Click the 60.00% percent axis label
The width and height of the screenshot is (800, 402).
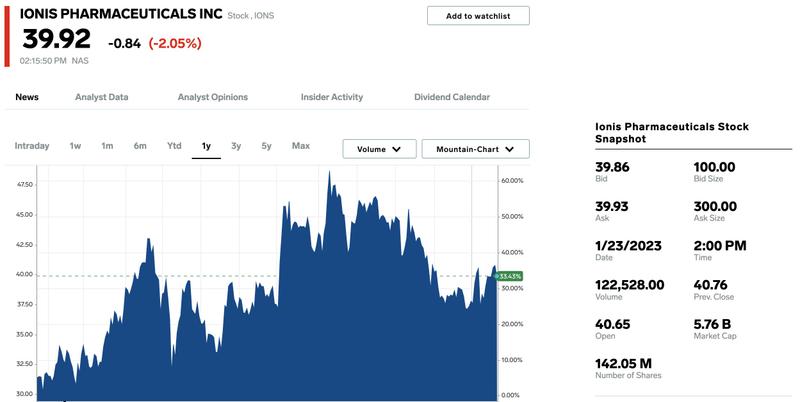click(512, 181)
